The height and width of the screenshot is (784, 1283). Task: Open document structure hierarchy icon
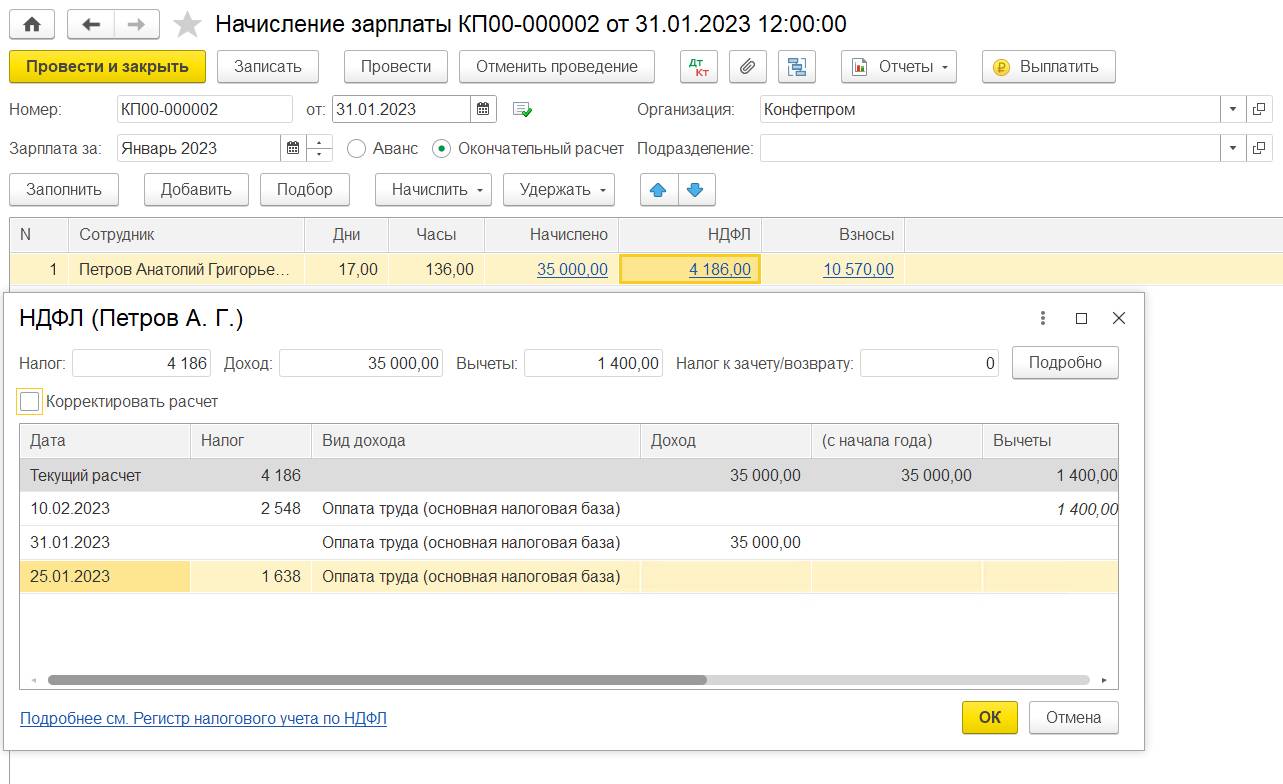coord(797,67)
